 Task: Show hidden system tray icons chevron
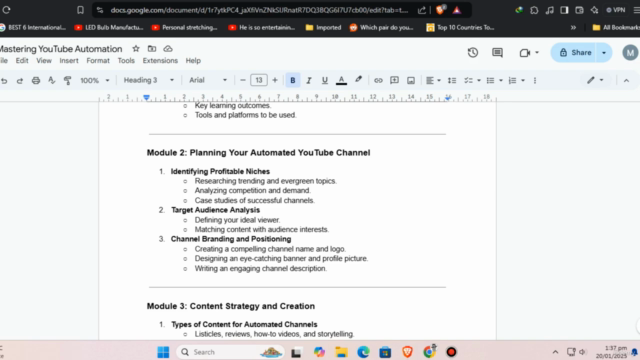[555, 352]
